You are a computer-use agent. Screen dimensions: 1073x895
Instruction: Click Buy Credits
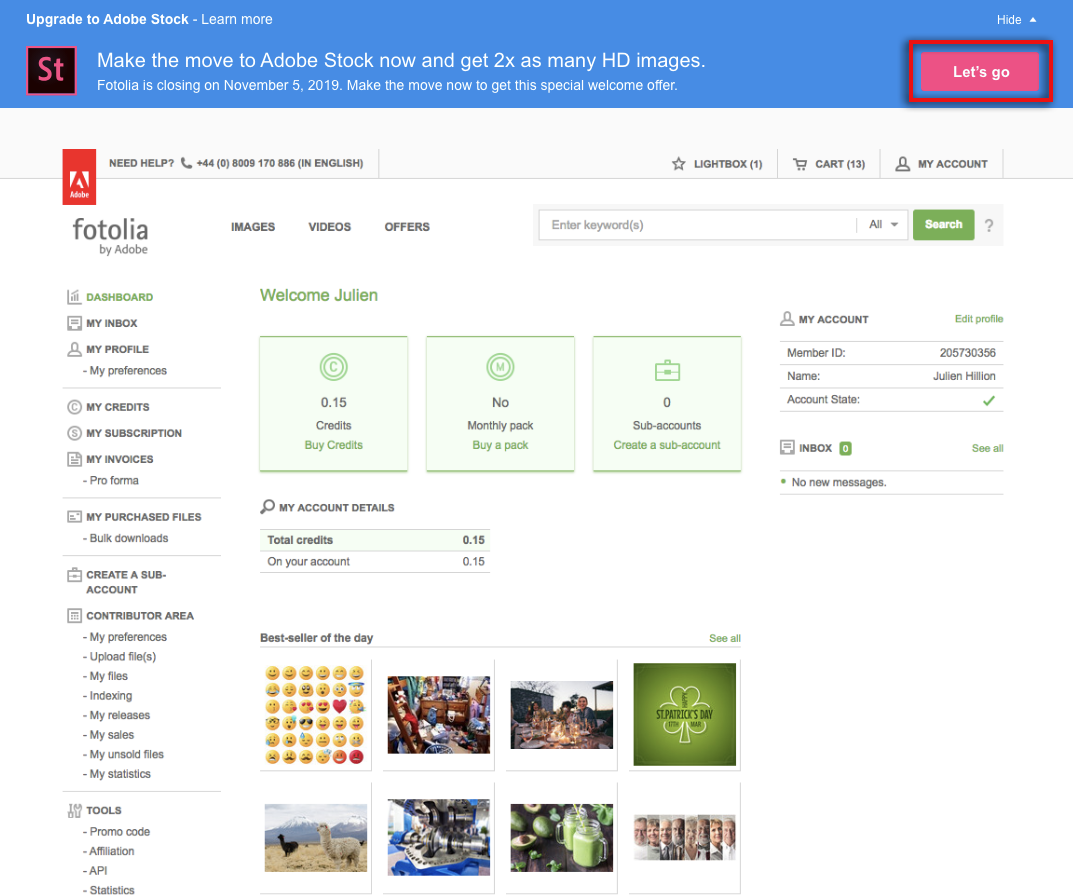[333, 444]
